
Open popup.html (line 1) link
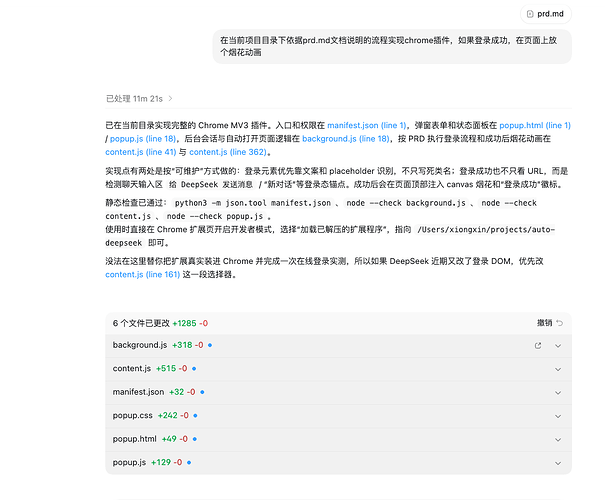pyautogui.click(x=534, y=125)
